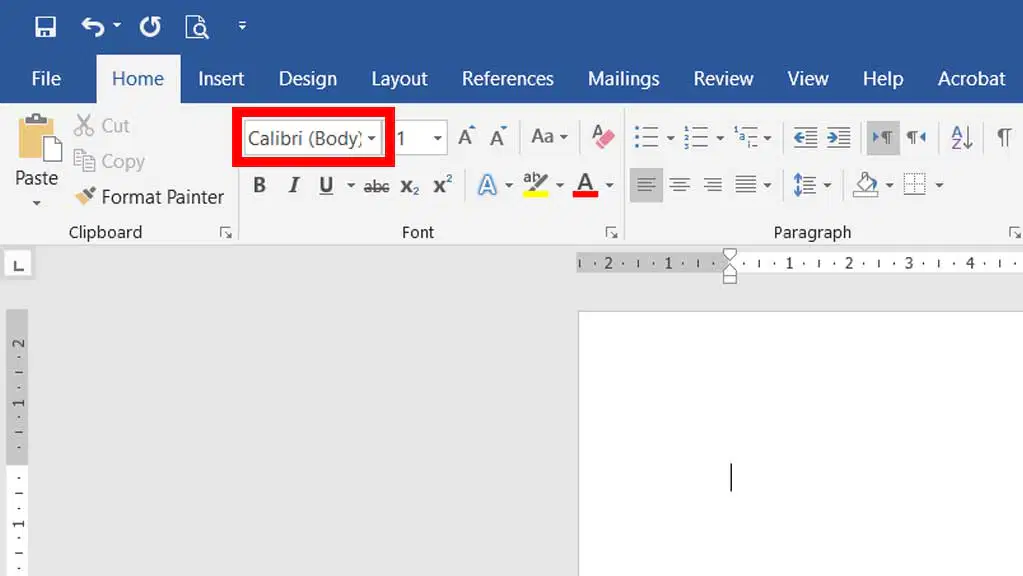Align text right

tap(712, 185)
